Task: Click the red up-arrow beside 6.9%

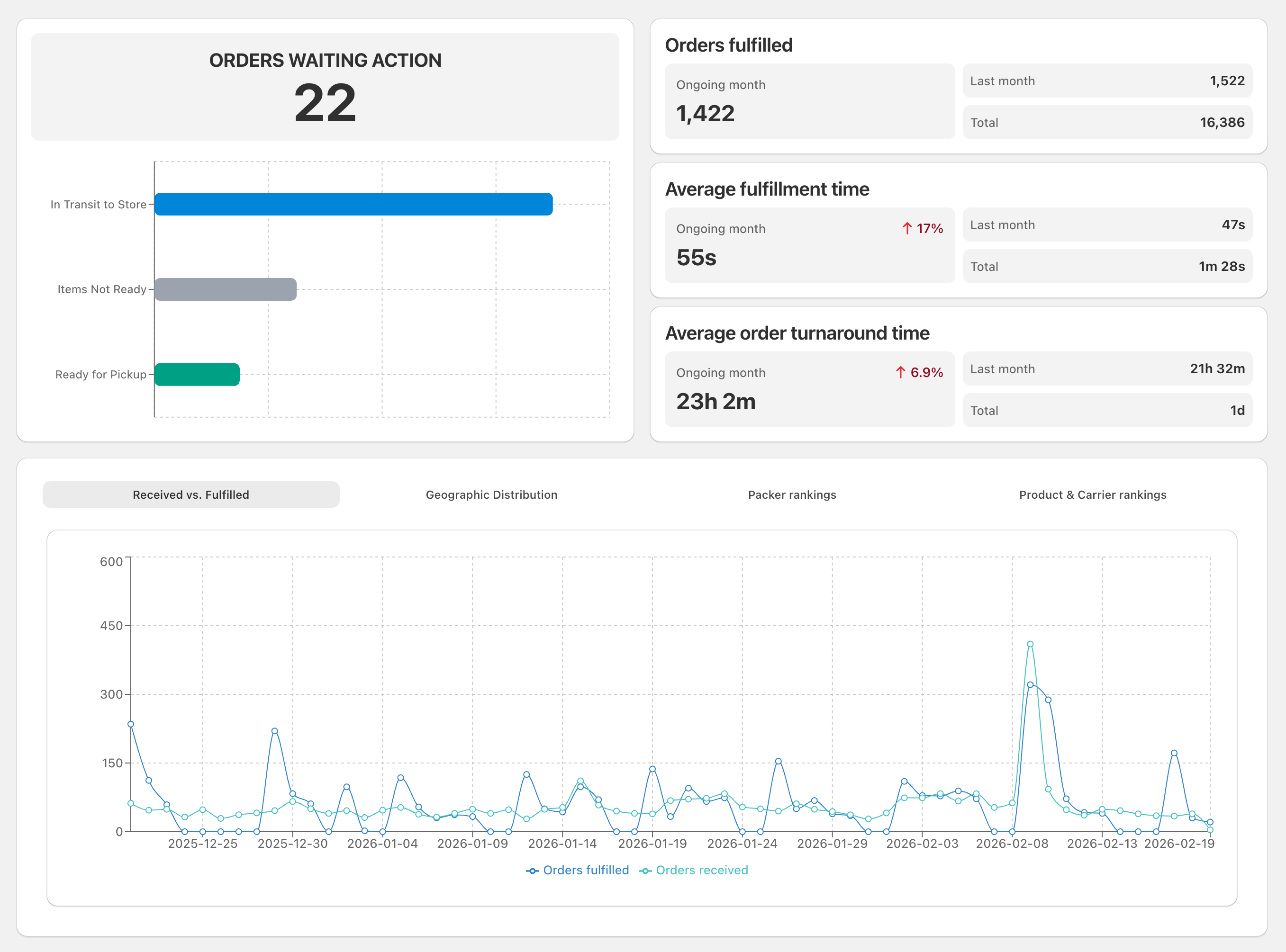Action: tap(900, 373)
